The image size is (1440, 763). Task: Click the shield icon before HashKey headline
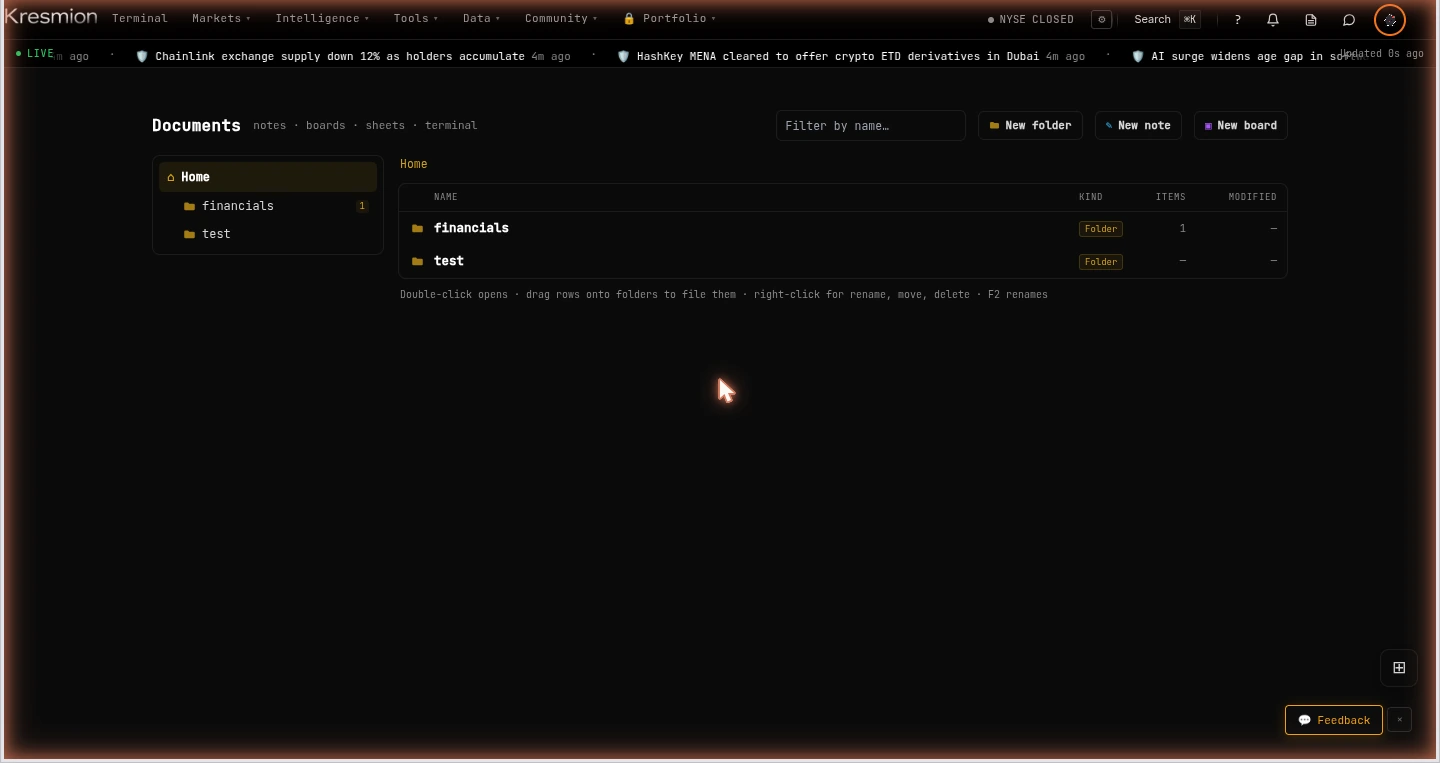(x=624, y=56)
